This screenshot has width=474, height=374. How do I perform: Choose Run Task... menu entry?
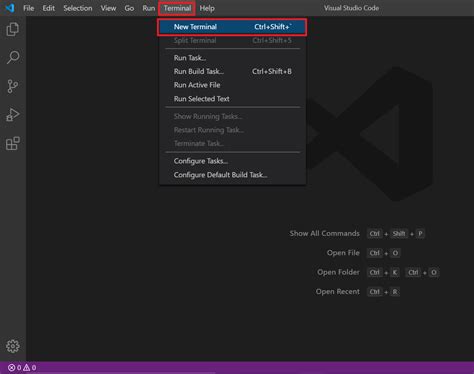click(x=232, y=58)
